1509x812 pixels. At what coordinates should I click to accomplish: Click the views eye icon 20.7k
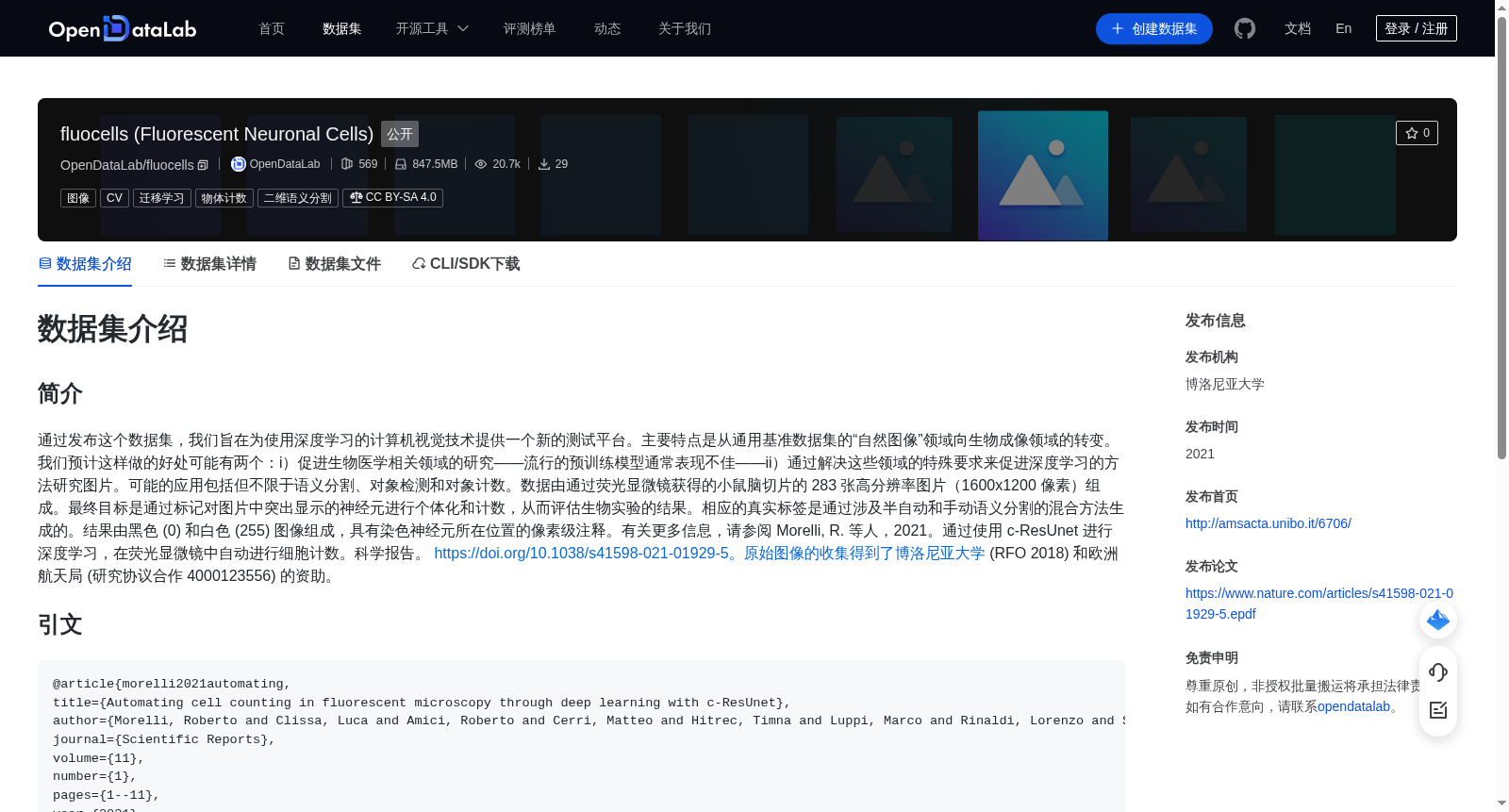click(481, 164)
